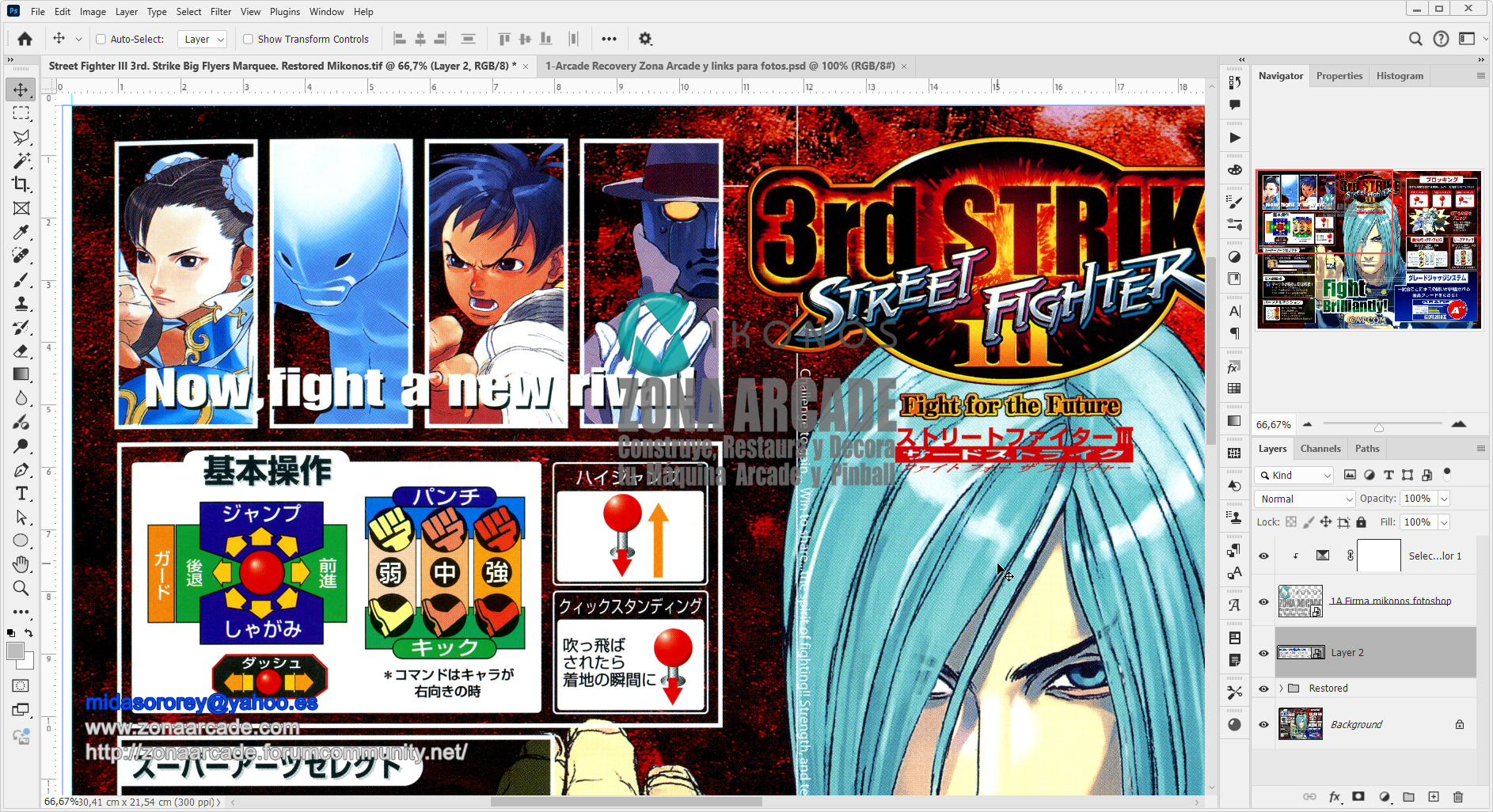Screen dimensions: 1493x812
Task: Select the Horizontal Type tool
Action: 21,493
